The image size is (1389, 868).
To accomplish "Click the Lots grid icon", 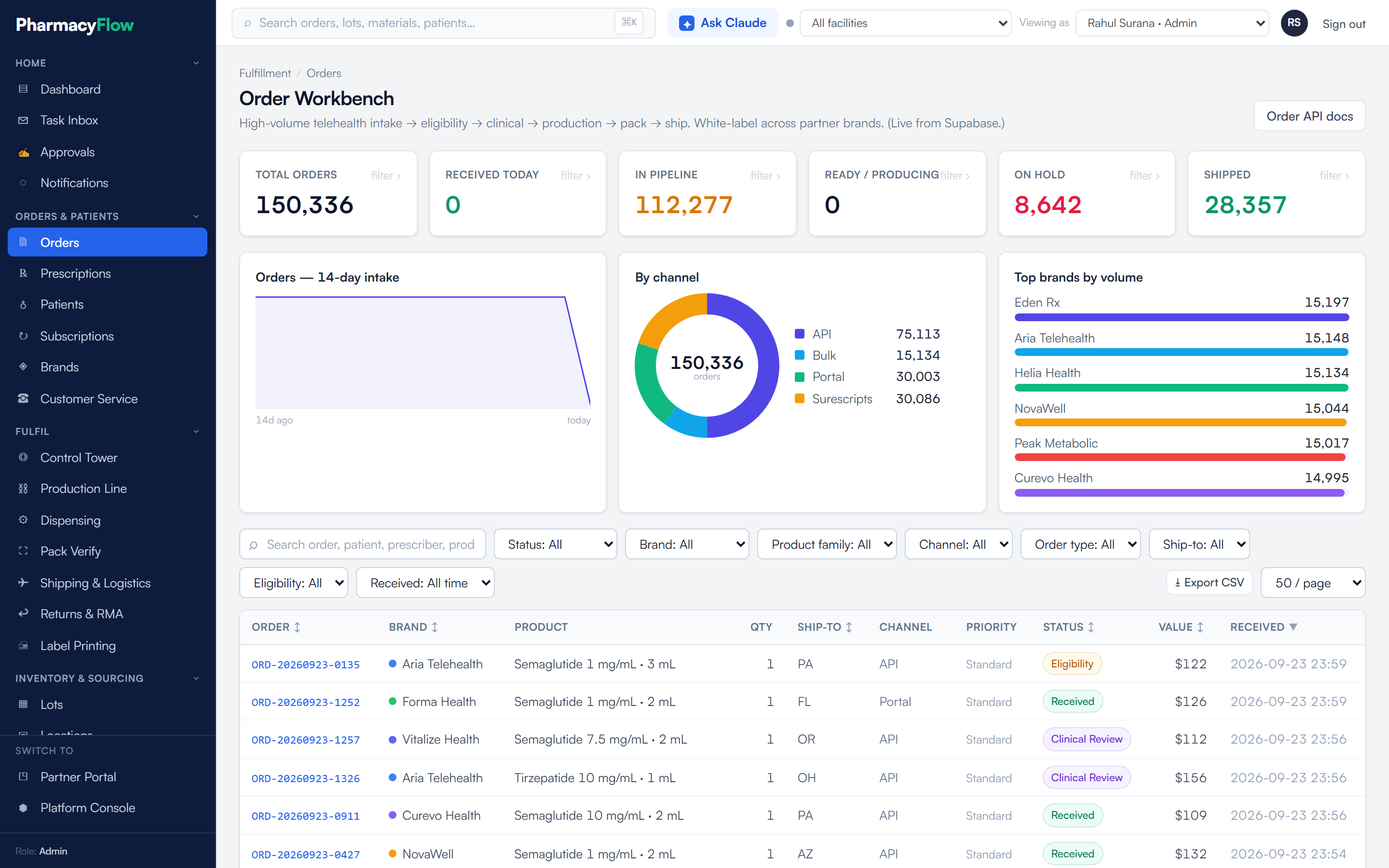I will 23,705.
